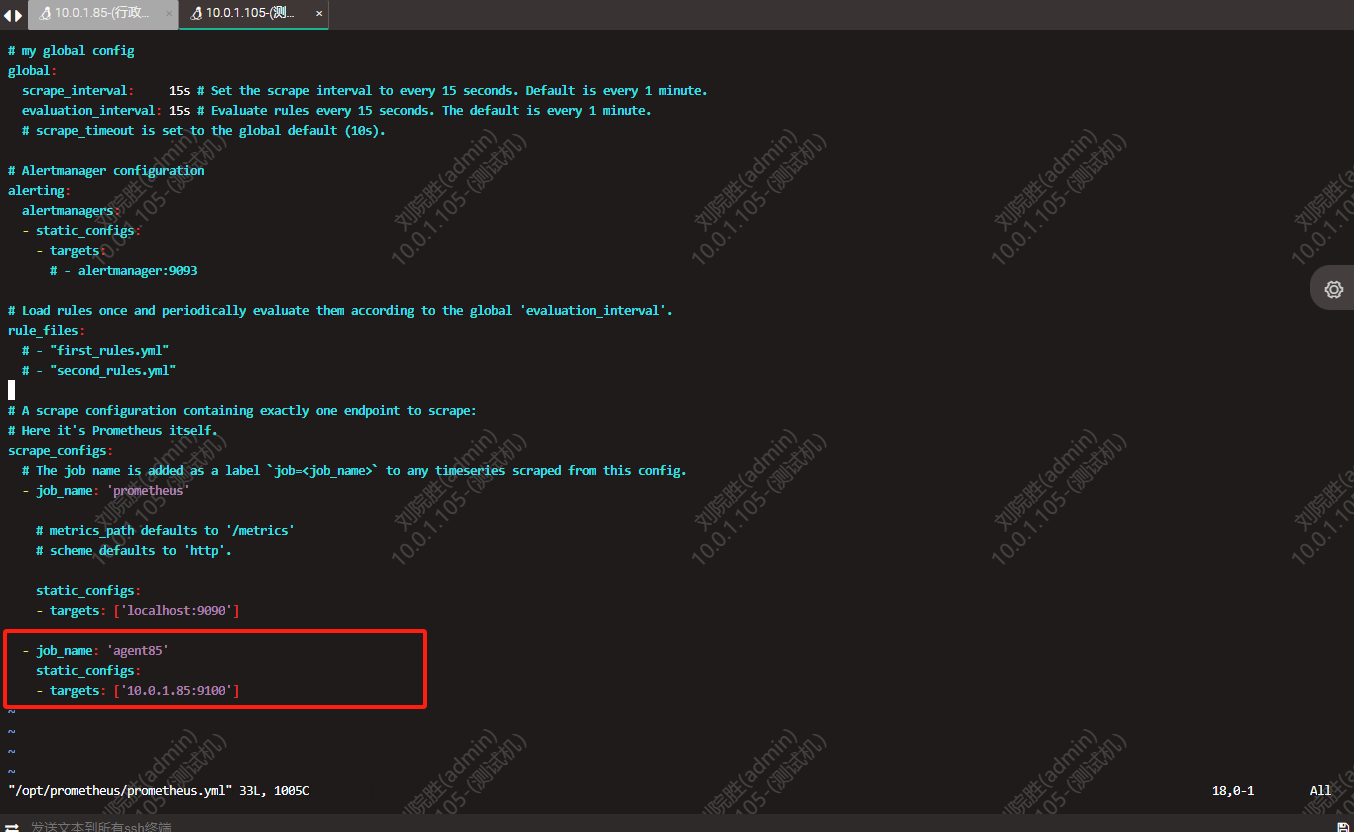This screenshot has width=1354, height=832.
Task: Click the 'scrape_configs:' line
Action: (61, 450)
